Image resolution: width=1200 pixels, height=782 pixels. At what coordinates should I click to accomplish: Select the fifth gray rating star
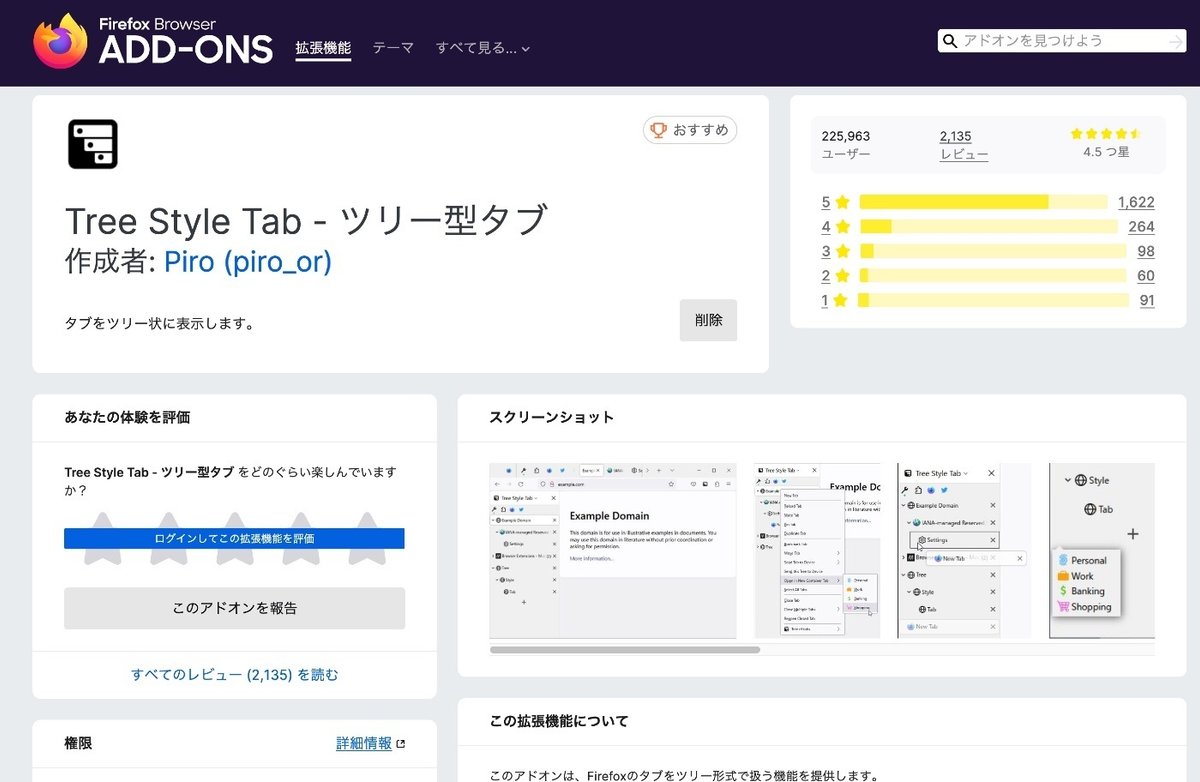[369, 537]
